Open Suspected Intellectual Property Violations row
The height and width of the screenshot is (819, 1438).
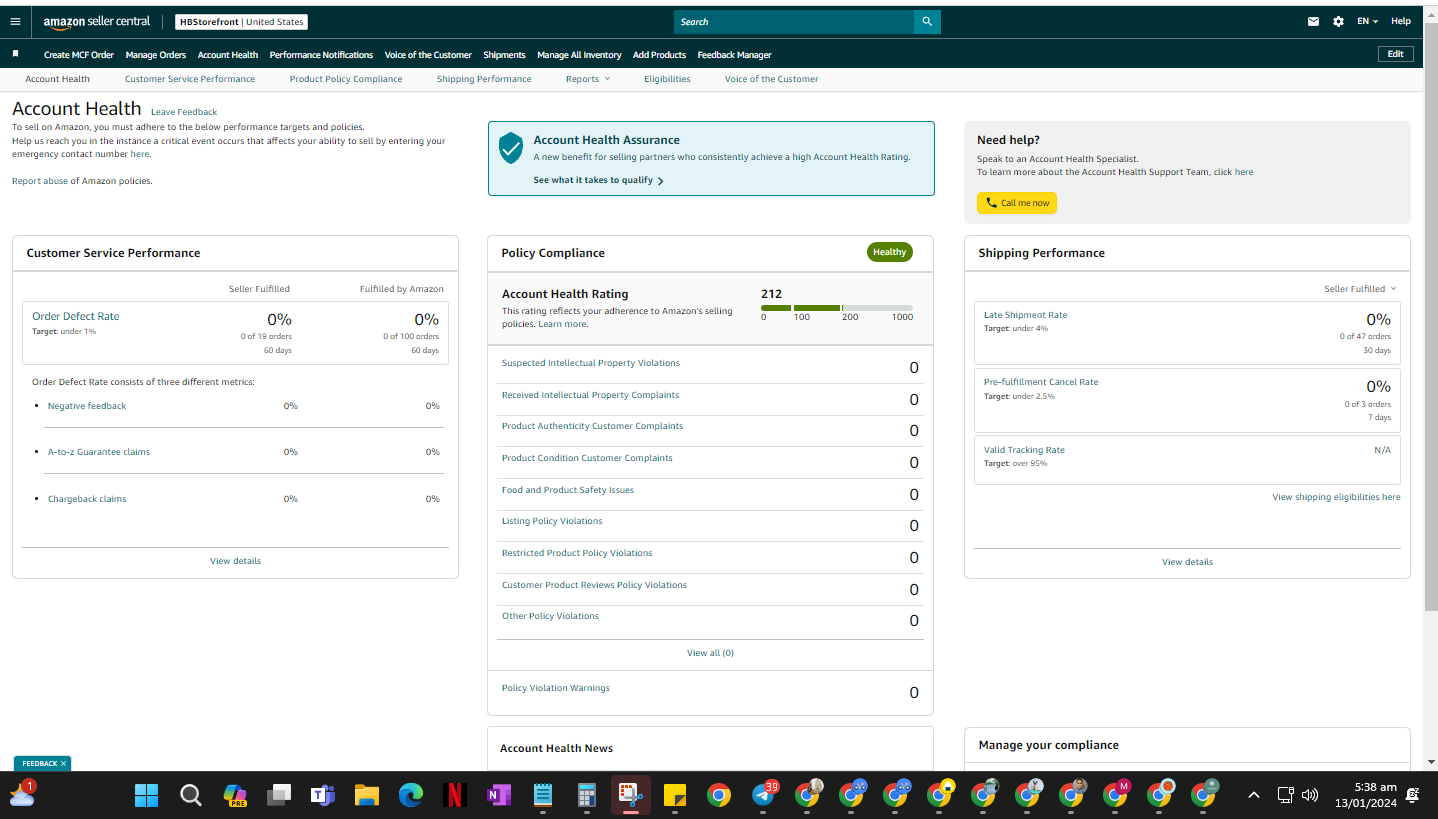tap(710, 367)
